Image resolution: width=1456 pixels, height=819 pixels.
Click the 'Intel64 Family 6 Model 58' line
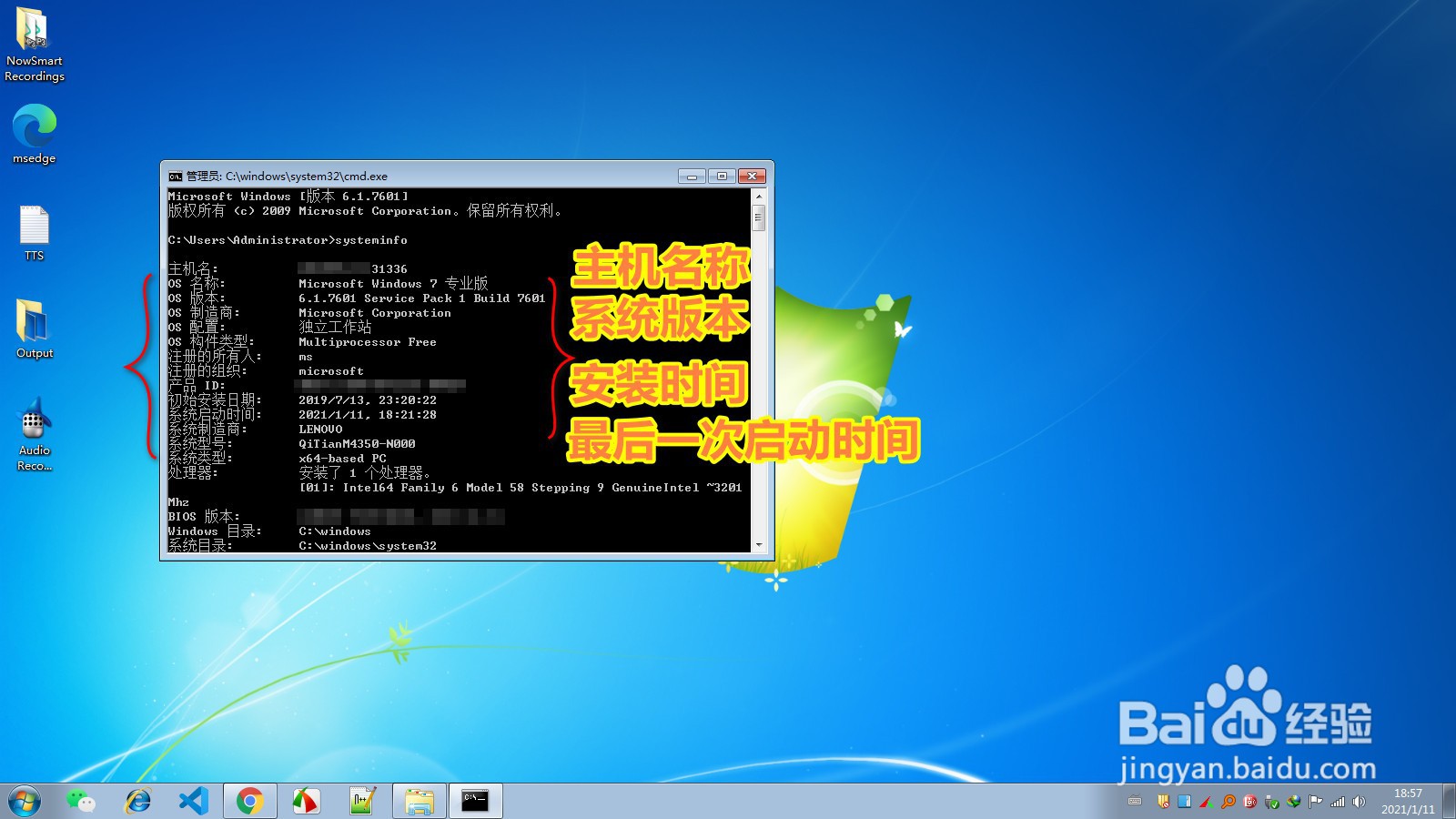click(521, 488)
